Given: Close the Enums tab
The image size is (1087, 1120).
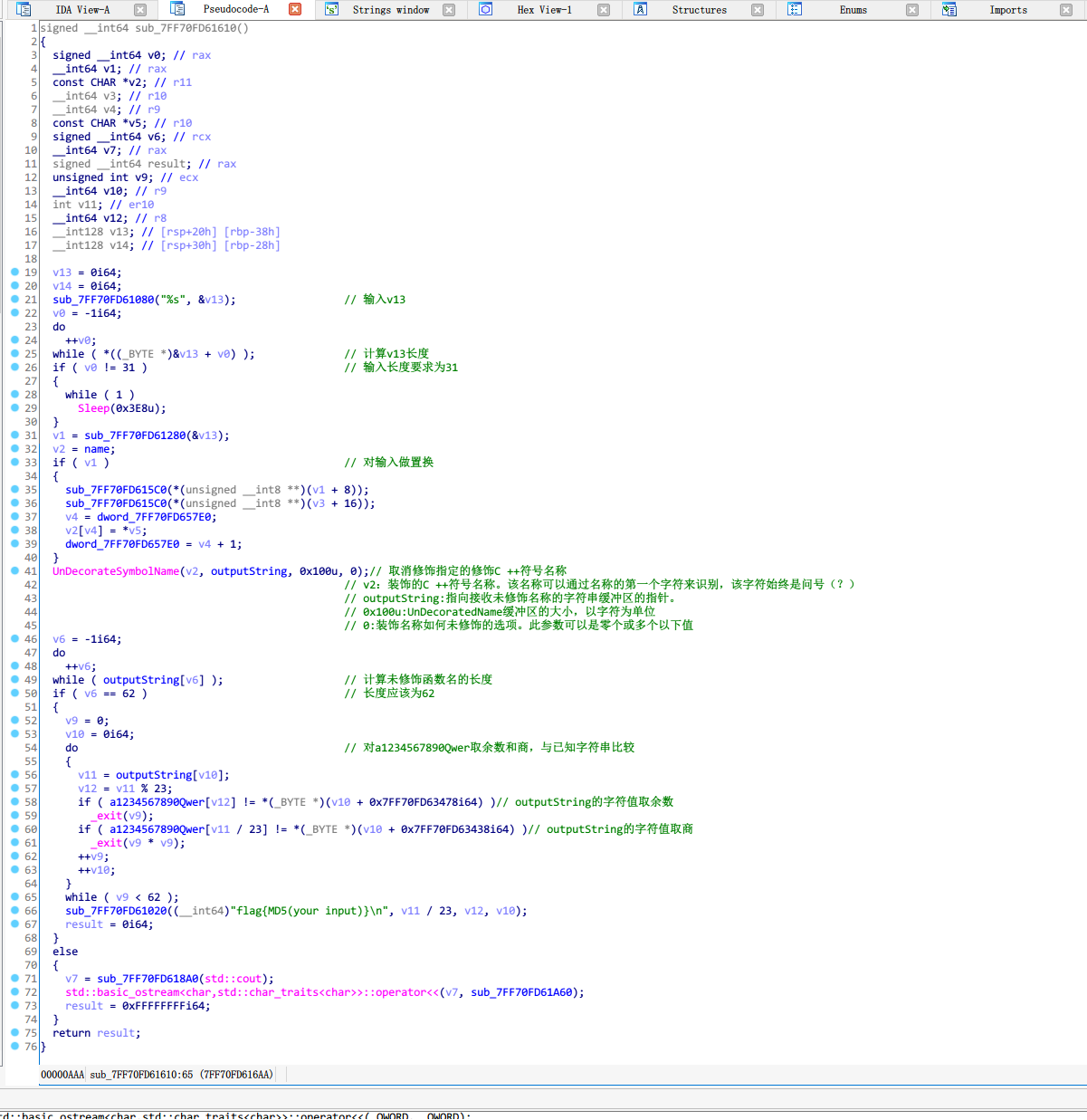Looking at the screenshot, I should click(912, 10).
